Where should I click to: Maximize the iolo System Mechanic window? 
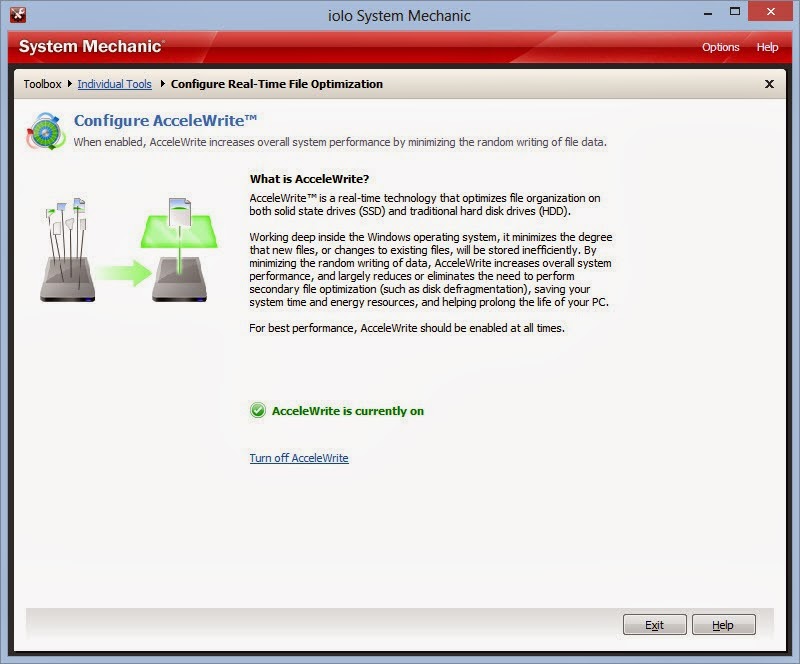[735, 11]
